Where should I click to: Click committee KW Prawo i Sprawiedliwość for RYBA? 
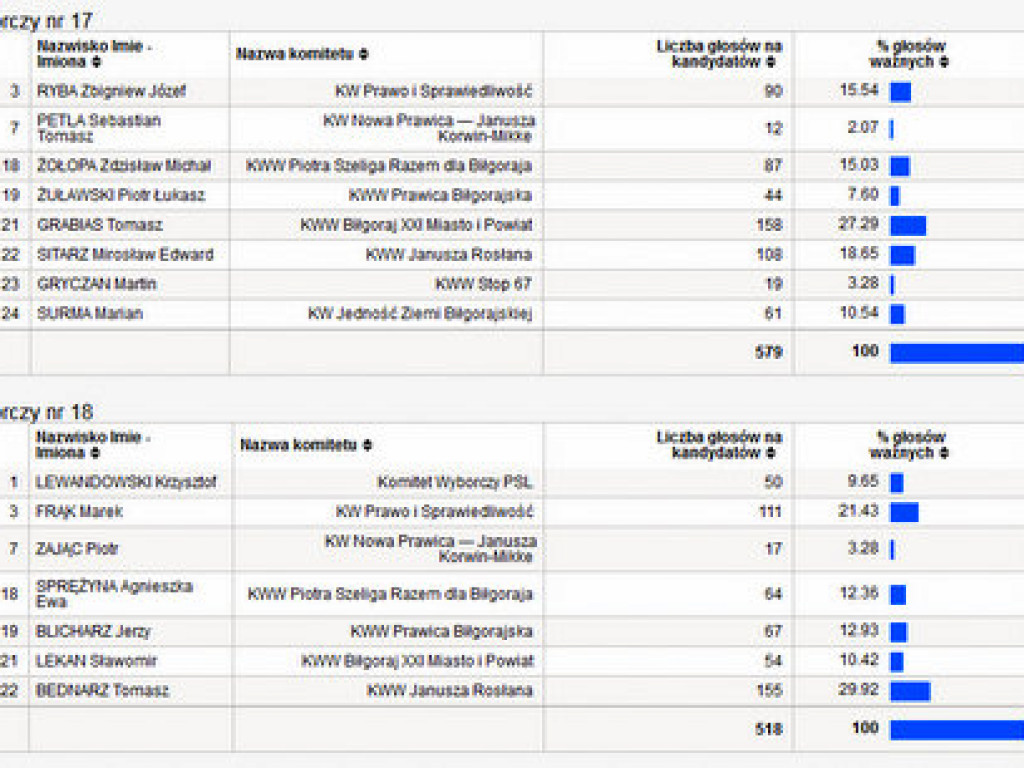pos(434,91)
